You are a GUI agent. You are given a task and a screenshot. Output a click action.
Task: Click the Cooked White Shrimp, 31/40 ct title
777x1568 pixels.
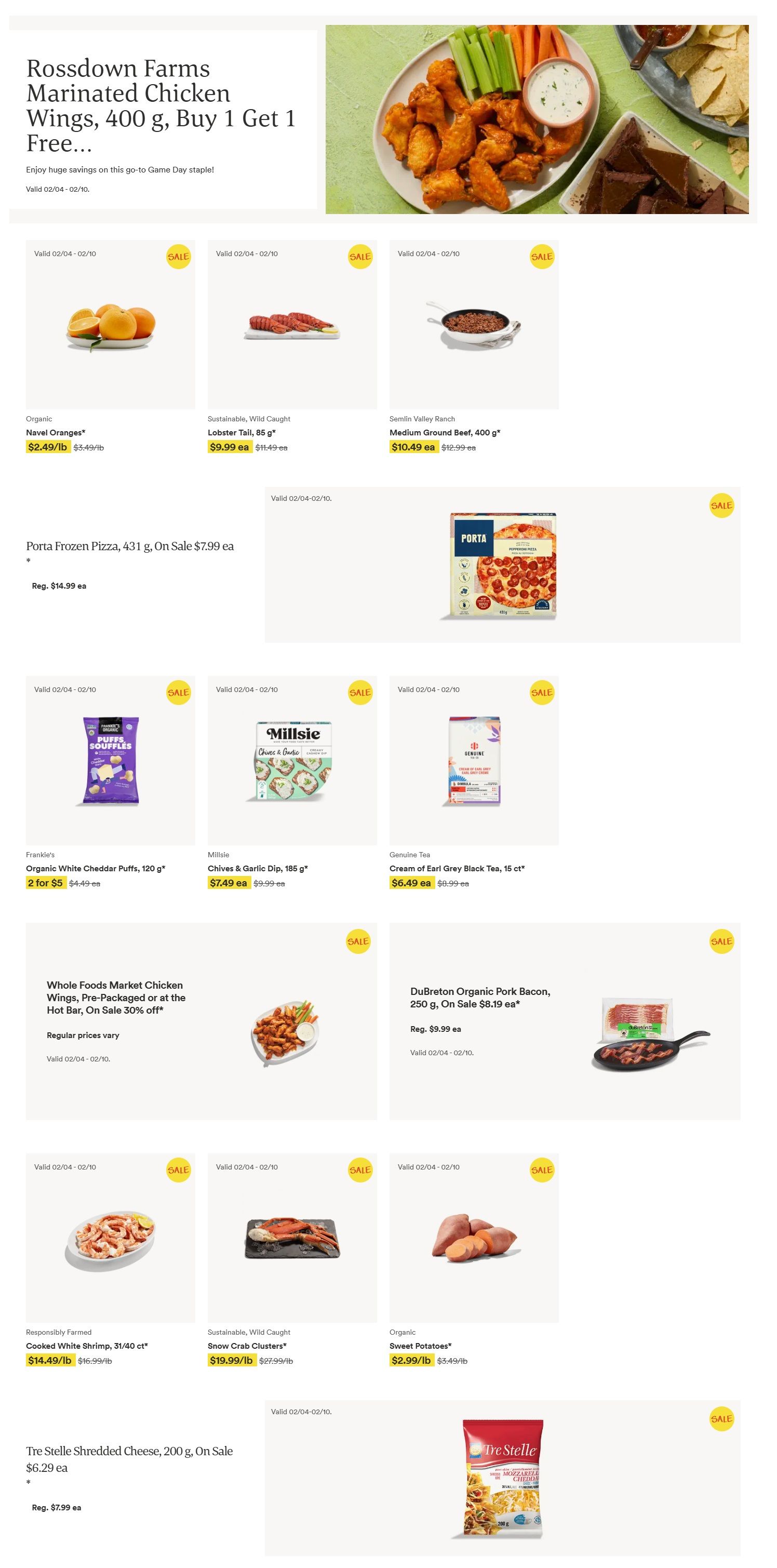point(87,1346)
